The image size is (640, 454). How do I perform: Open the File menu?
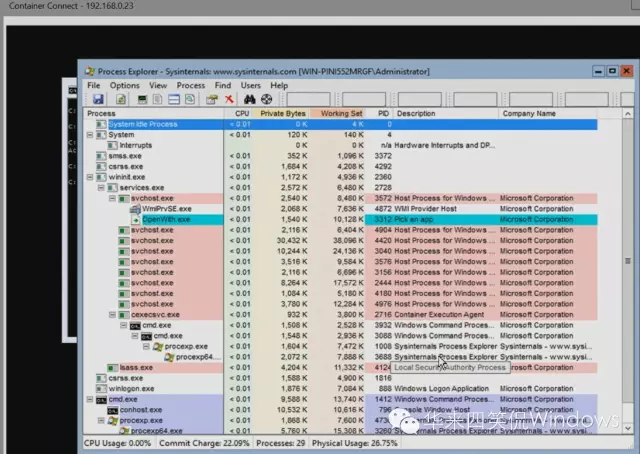pyautogui.click(x=93, y=85)
